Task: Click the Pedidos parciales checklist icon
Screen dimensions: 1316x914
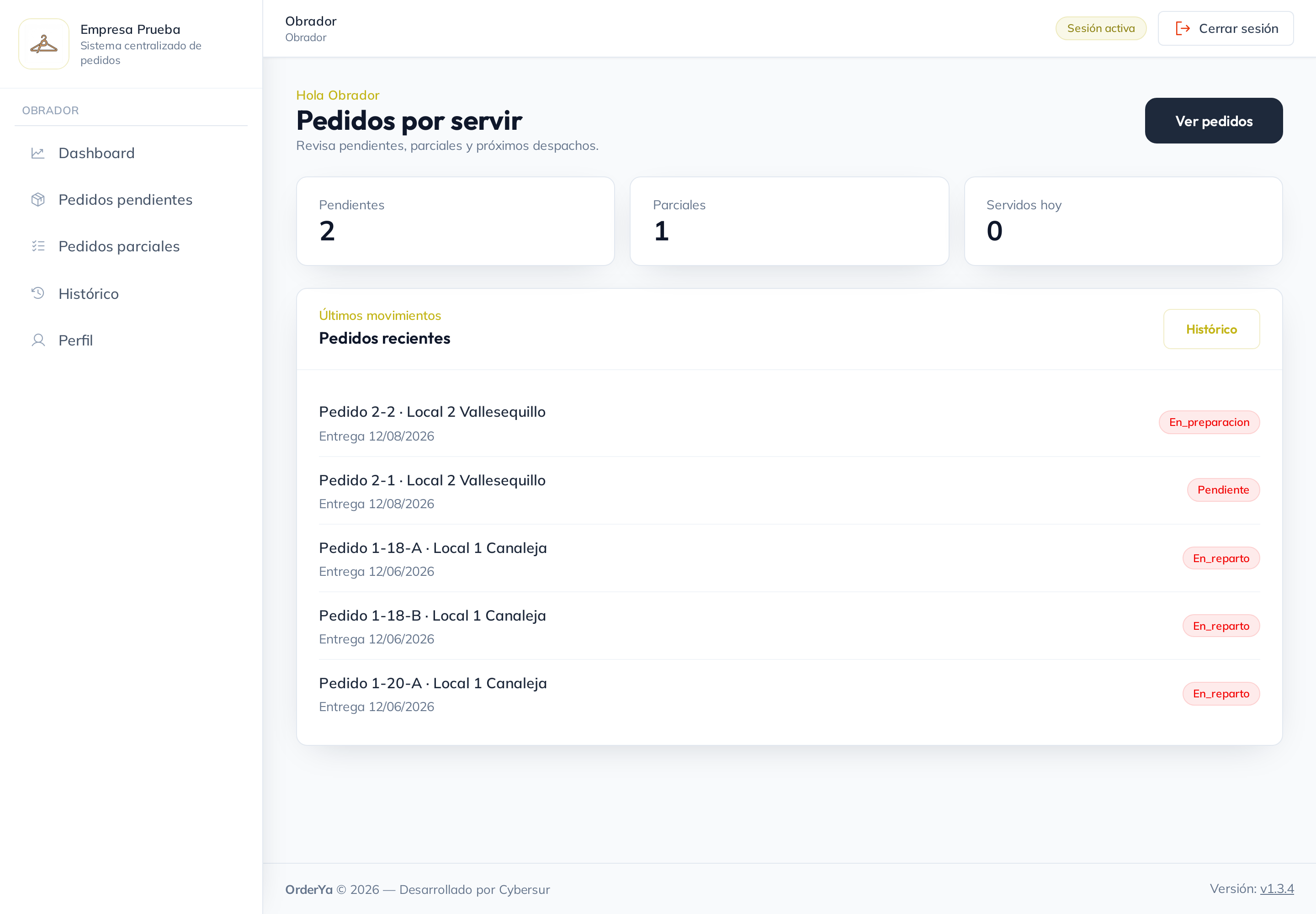Action: tap(38, 246)
